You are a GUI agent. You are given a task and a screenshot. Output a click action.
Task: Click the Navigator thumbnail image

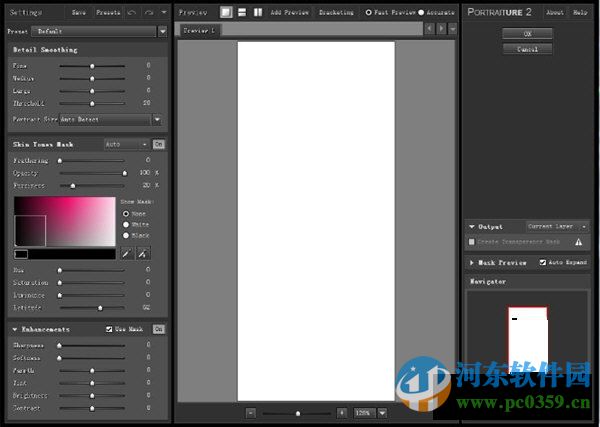pyautogui.click(x=528, y=339)
